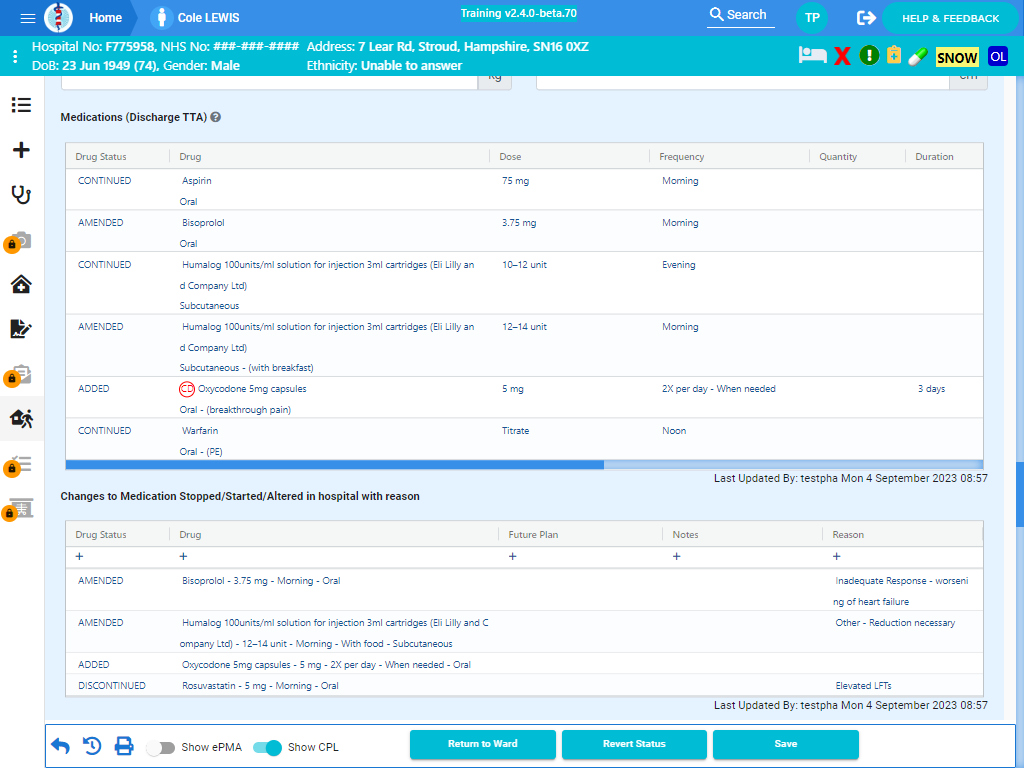Open the Search field
The image size is (1024, 768).
coord(741,15)
